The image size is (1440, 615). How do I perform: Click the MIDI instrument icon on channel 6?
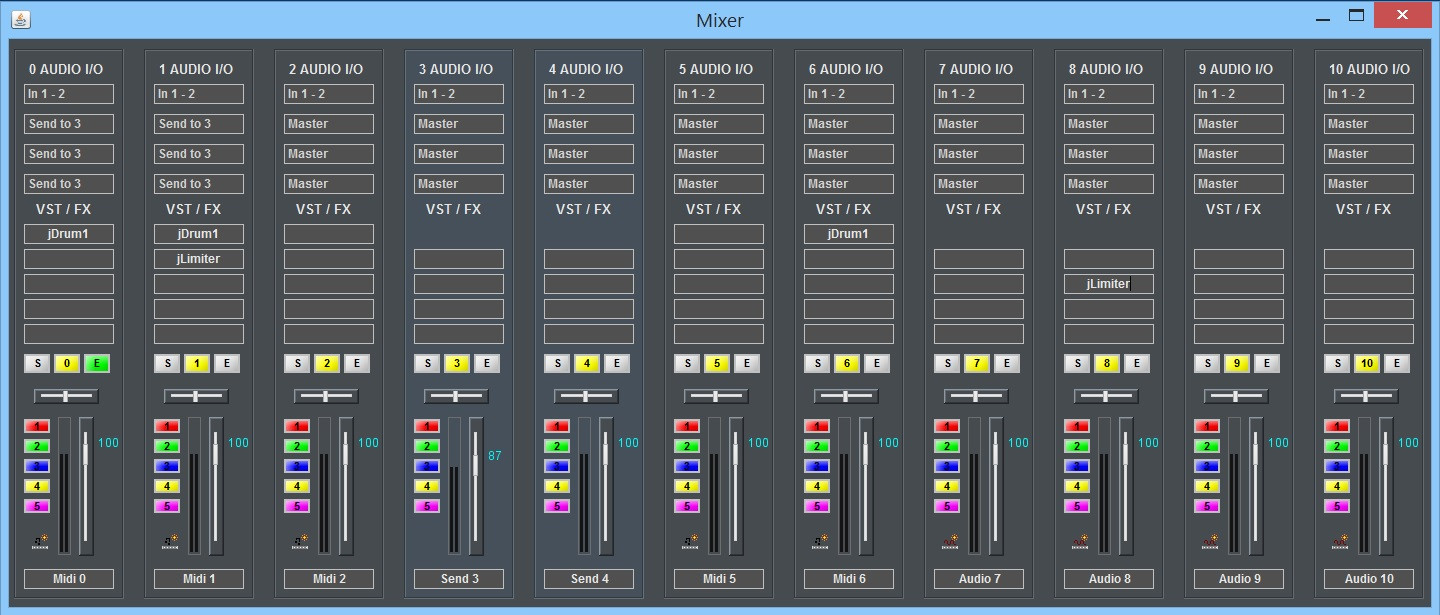click(x=820, y=542)
